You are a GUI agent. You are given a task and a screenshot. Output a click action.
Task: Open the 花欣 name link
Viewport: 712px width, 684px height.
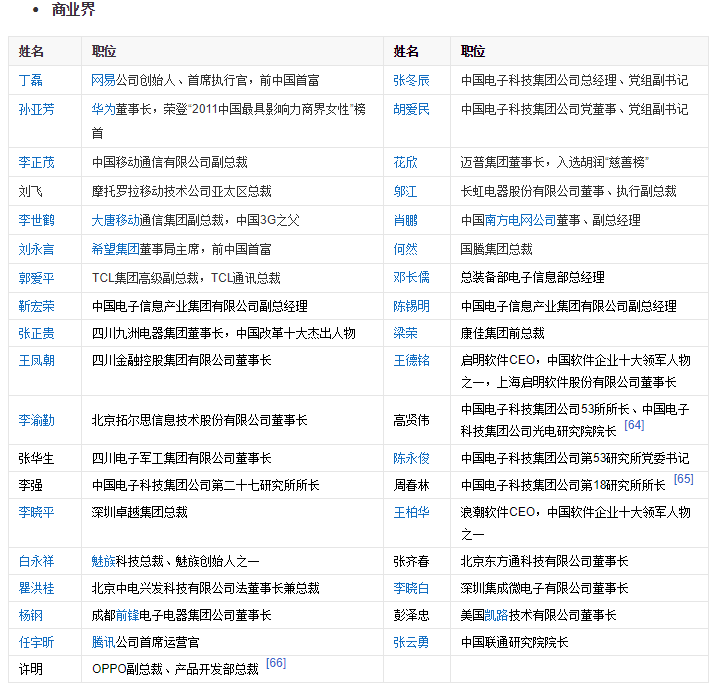[405, 162]
